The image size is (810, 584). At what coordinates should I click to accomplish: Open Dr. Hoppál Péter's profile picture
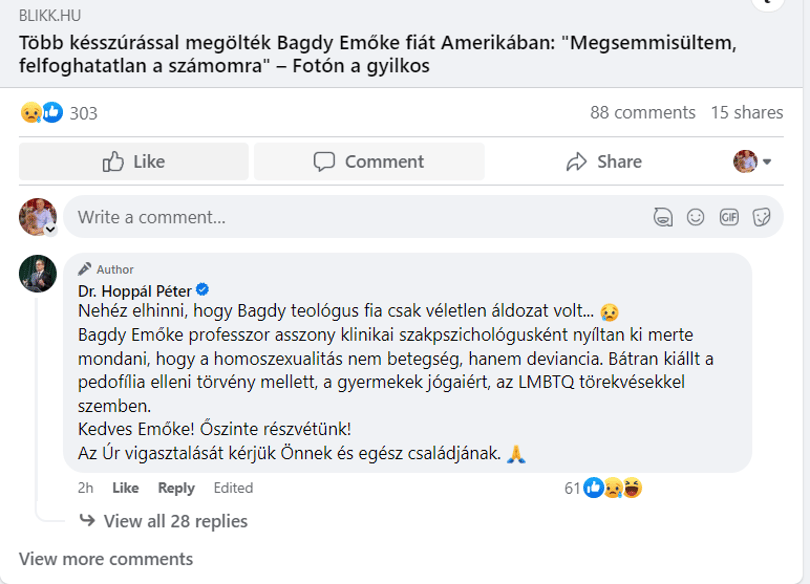(x=38, y=274)
